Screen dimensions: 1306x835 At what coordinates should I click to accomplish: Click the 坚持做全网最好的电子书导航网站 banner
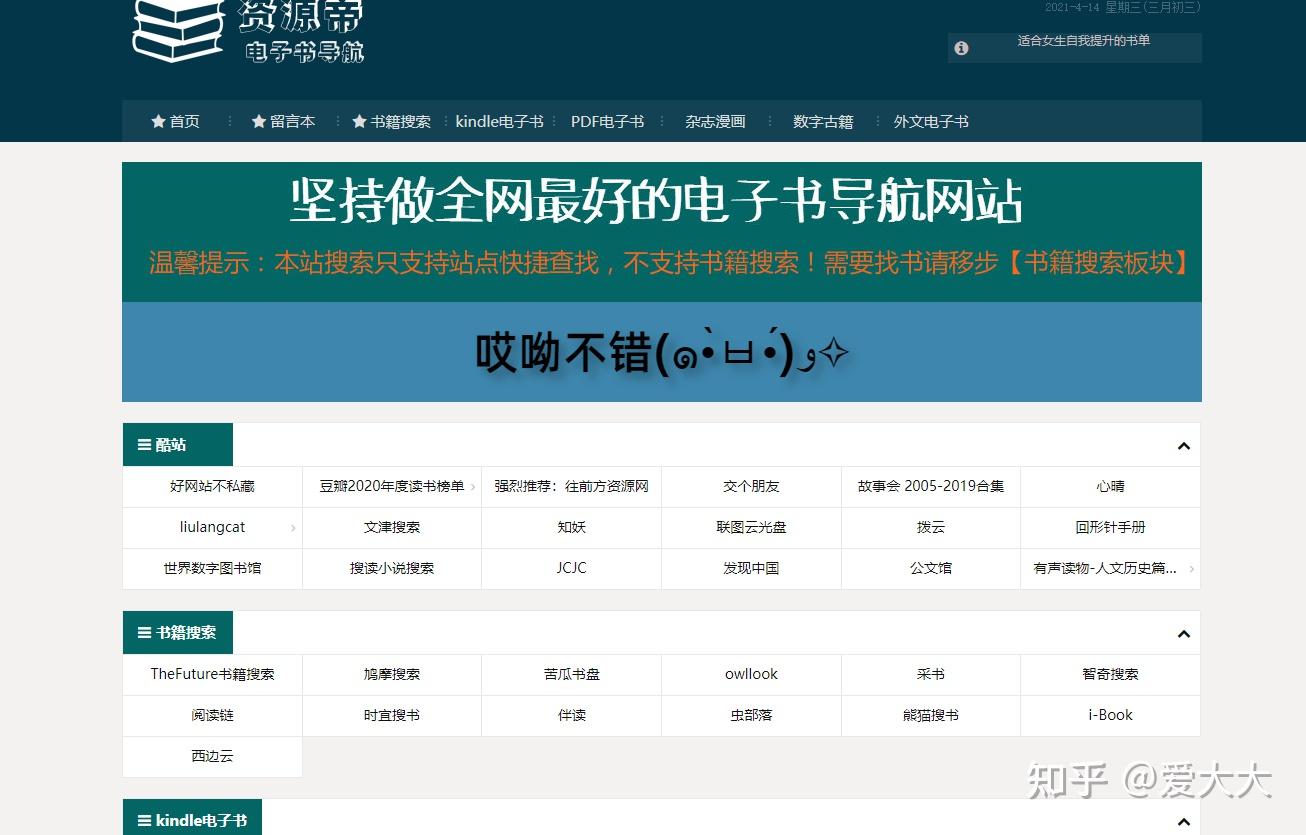662,232
